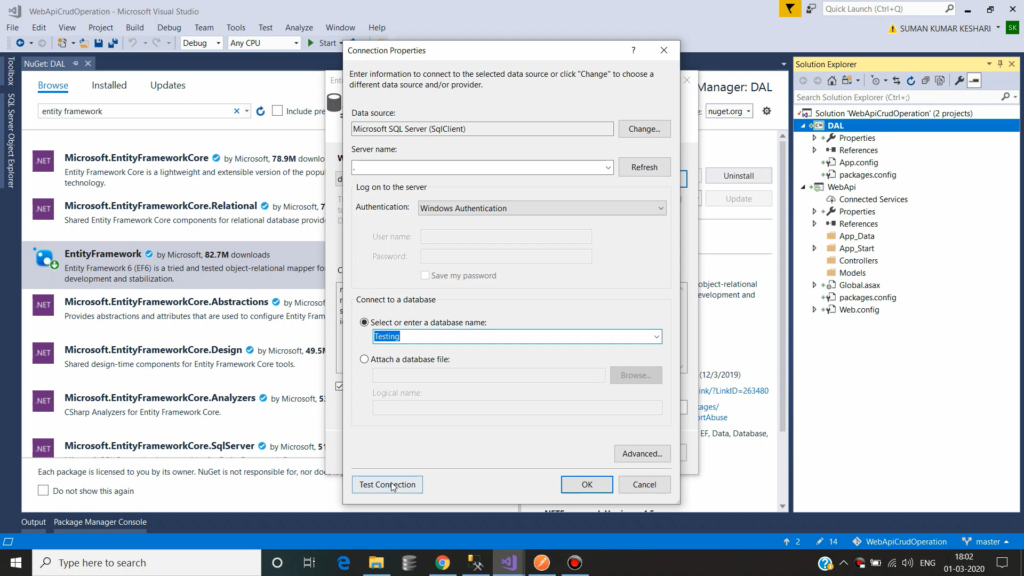
Task: Click the notifications filter flag icon
Action: coord(790,8)
